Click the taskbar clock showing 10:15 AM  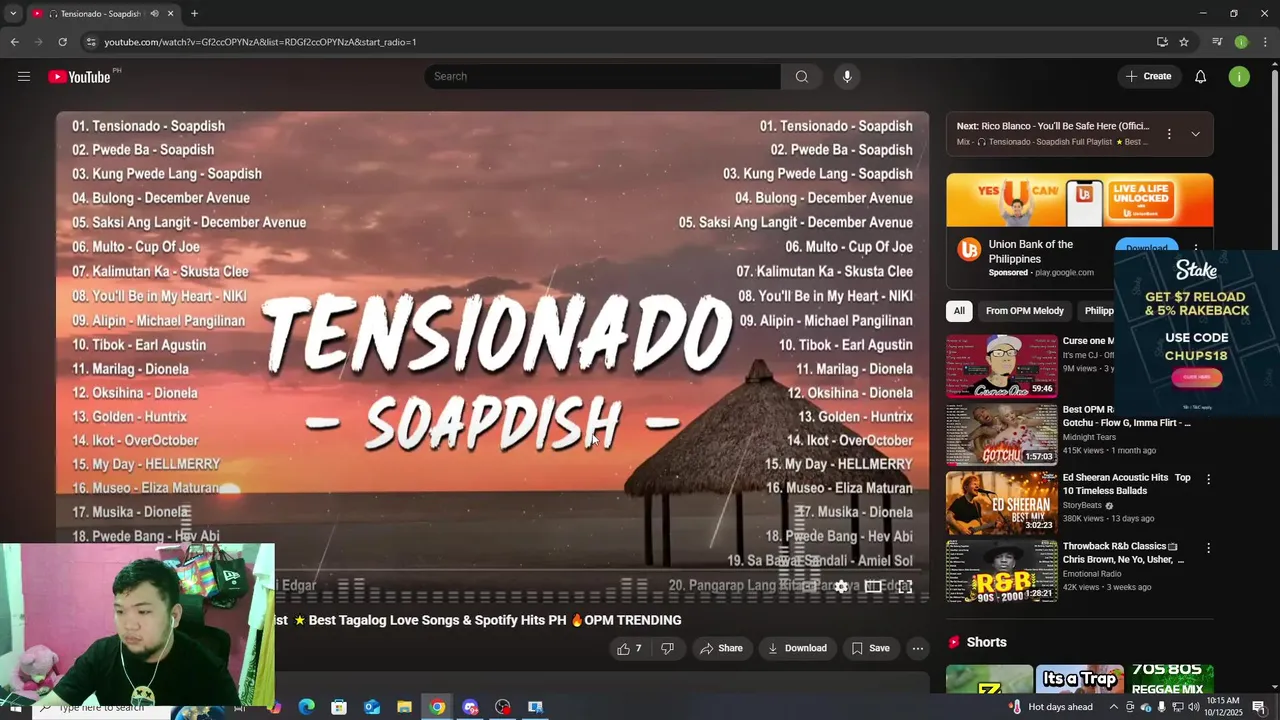tap(1223, 707)
